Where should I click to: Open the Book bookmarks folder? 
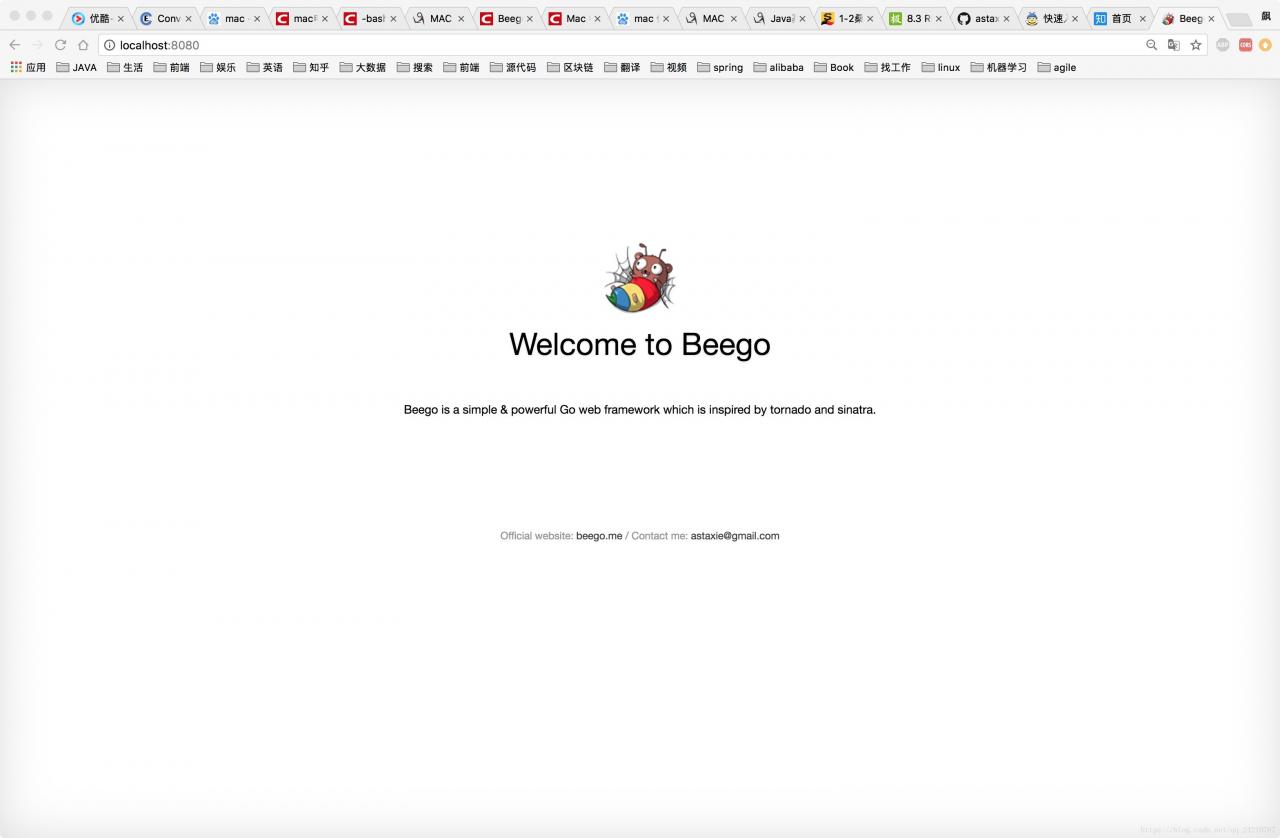click(x=834, y=67)
